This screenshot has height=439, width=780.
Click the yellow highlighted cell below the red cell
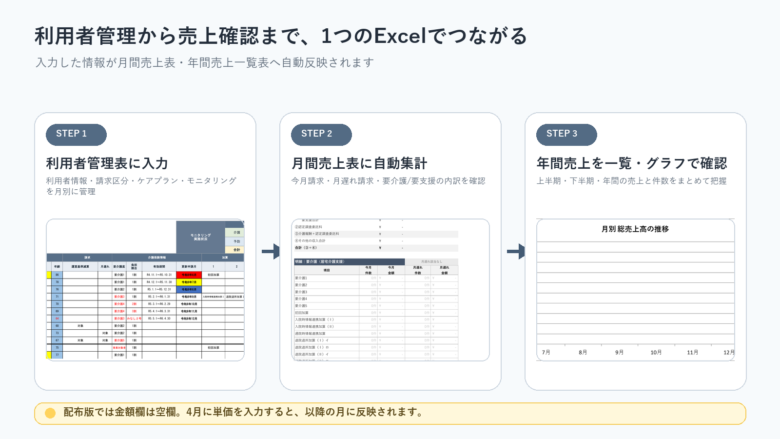pos(189,282)
